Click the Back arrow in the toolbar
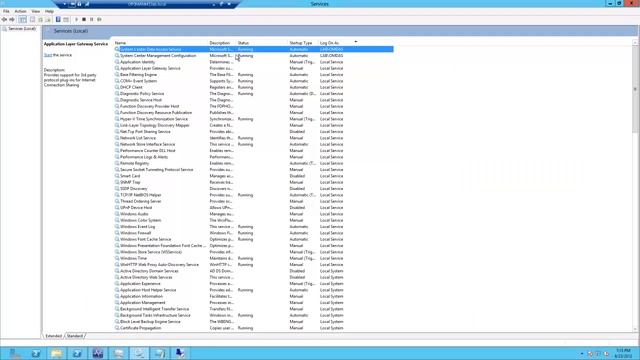Viewport: 640px width, 360px height. coord(4,20)
